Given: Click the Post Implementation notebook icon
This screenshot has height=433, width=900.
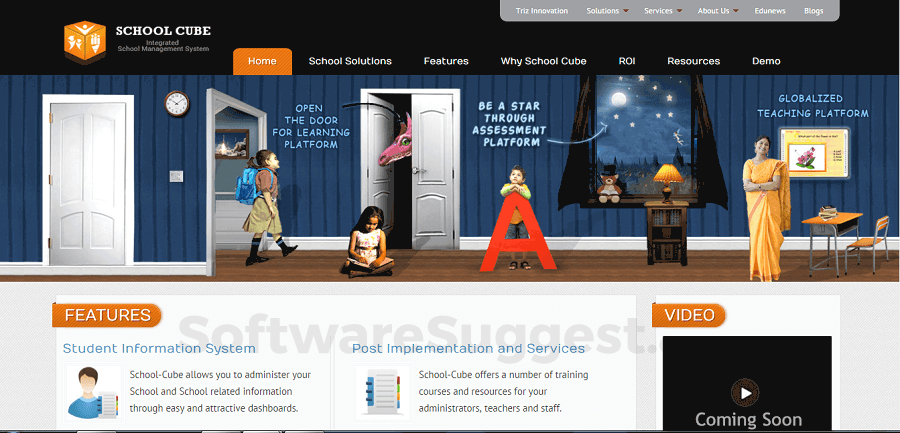Looking at the screenshot, I should pos(383,393).
